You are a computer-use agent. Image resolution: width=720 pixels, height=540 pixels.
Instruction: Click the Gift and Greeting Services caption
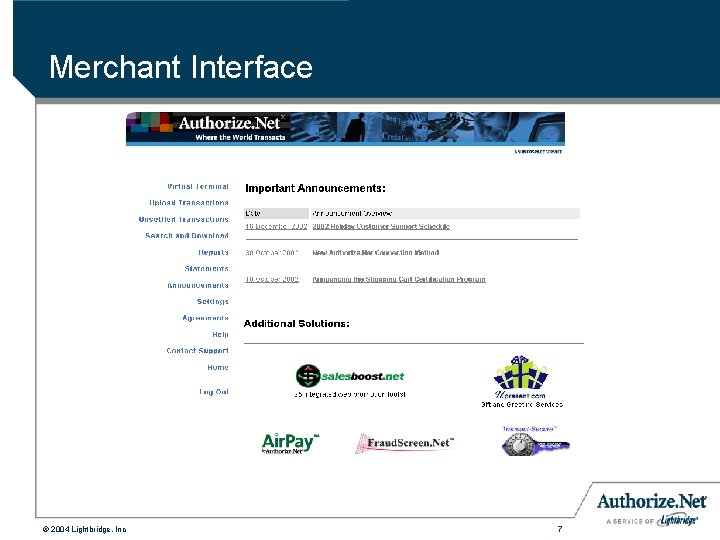[x=522, y=405]
